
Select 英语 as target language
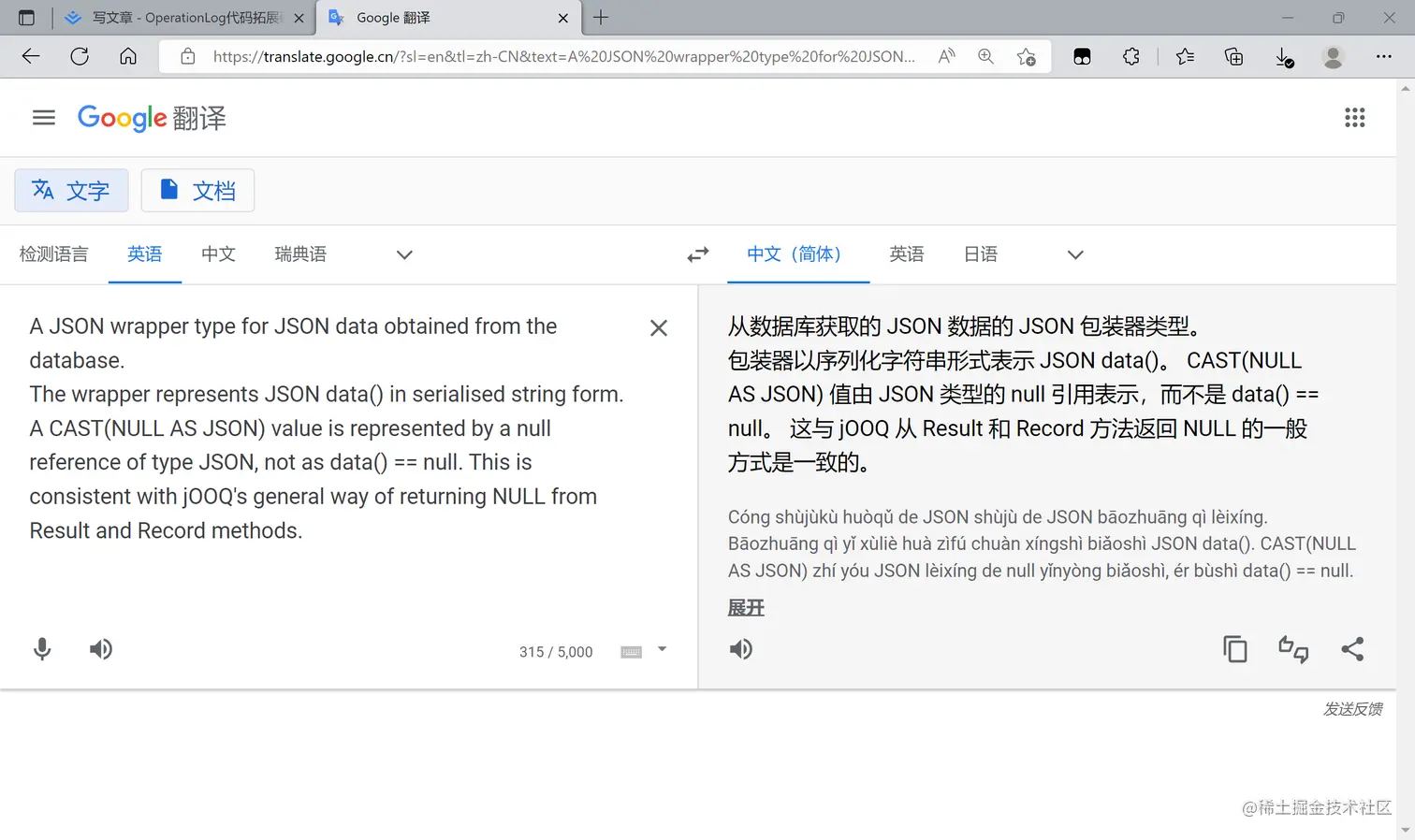click(x=907, y=254)
